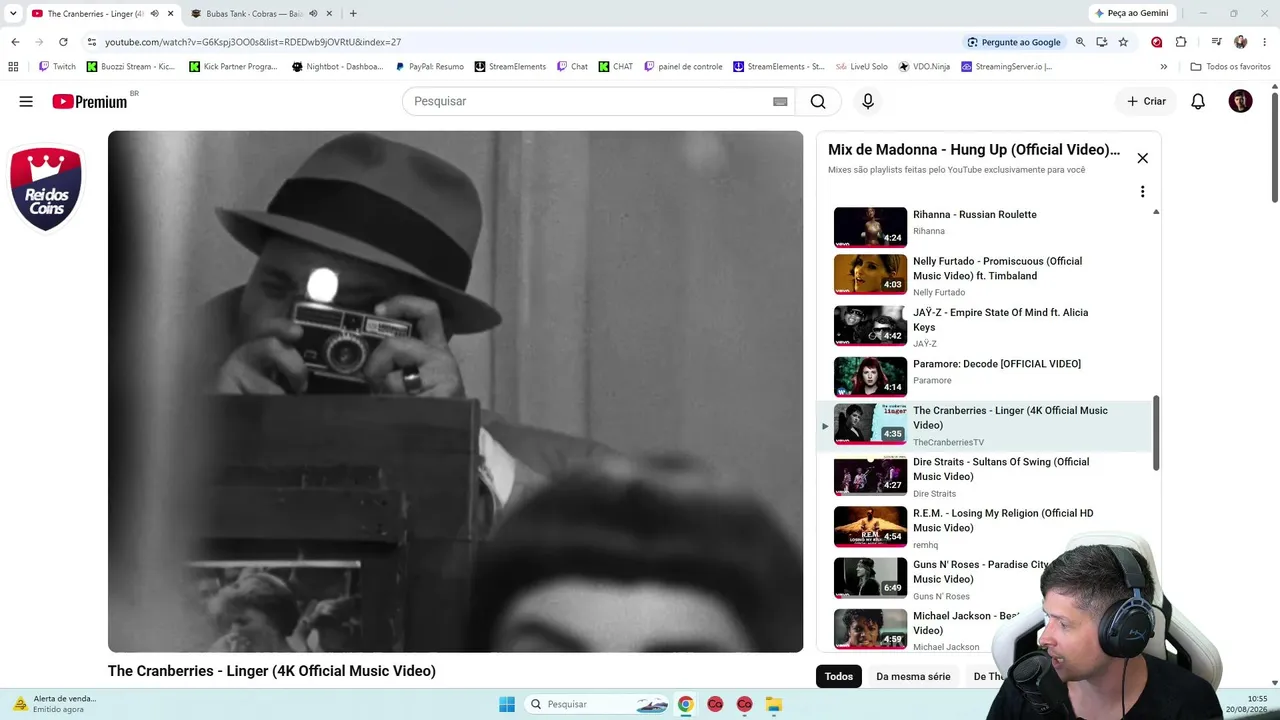Click the Mix playlist scrollbar thumb
1280x720 pixels.
click(x=1156, y=432)
